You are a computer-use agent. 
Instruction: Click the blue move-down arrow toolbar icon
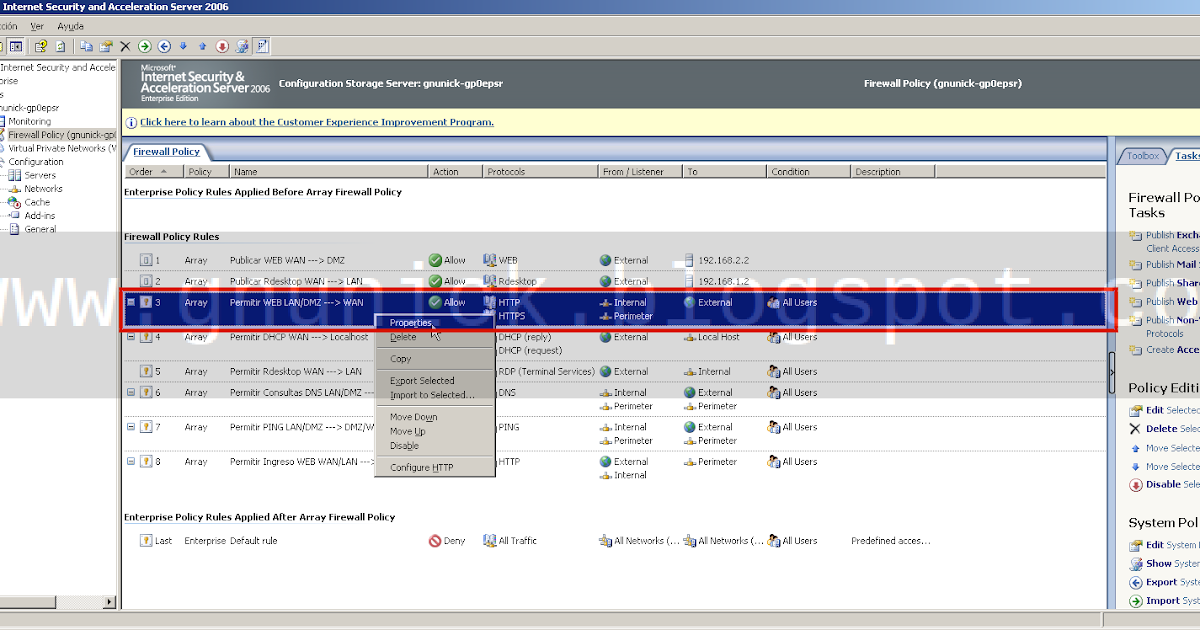(183, 46)
